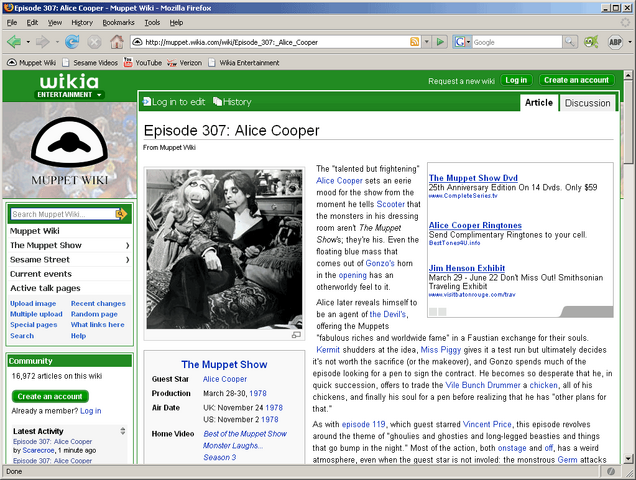
Task: Click Request a new wiki link
Action: pos(461,81)
